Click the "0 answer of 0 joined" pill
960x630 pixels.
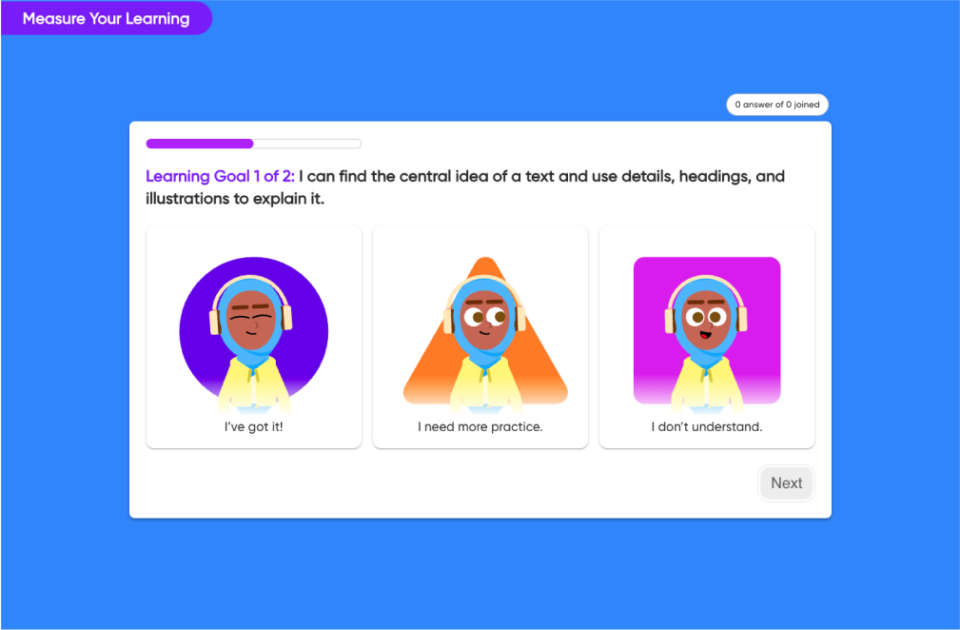point(777,105)
